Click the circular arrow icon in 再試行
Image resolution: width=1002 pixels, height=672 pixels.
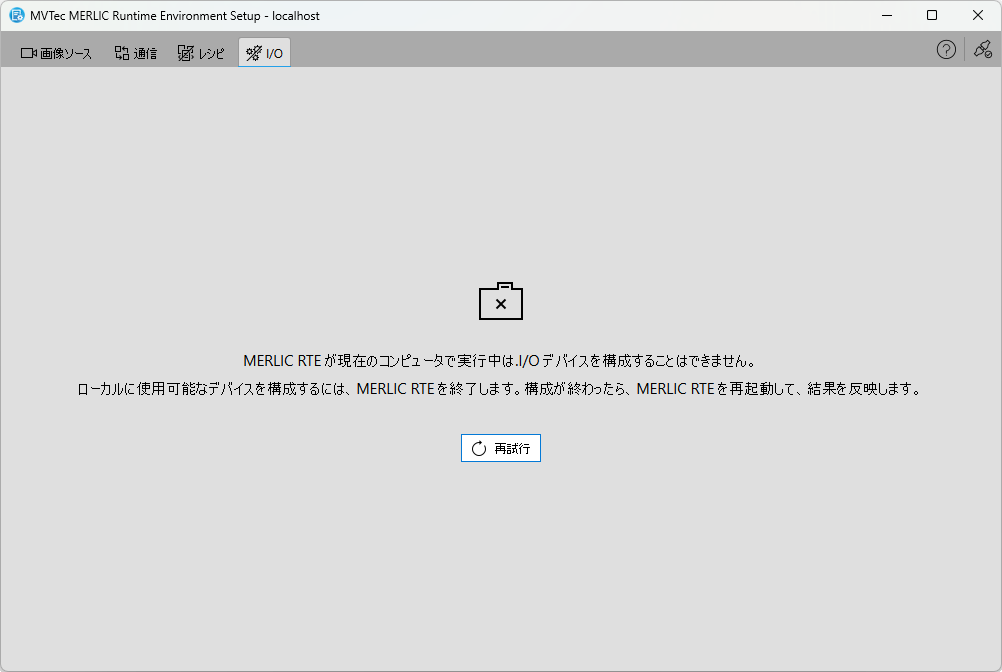[479, 449]
